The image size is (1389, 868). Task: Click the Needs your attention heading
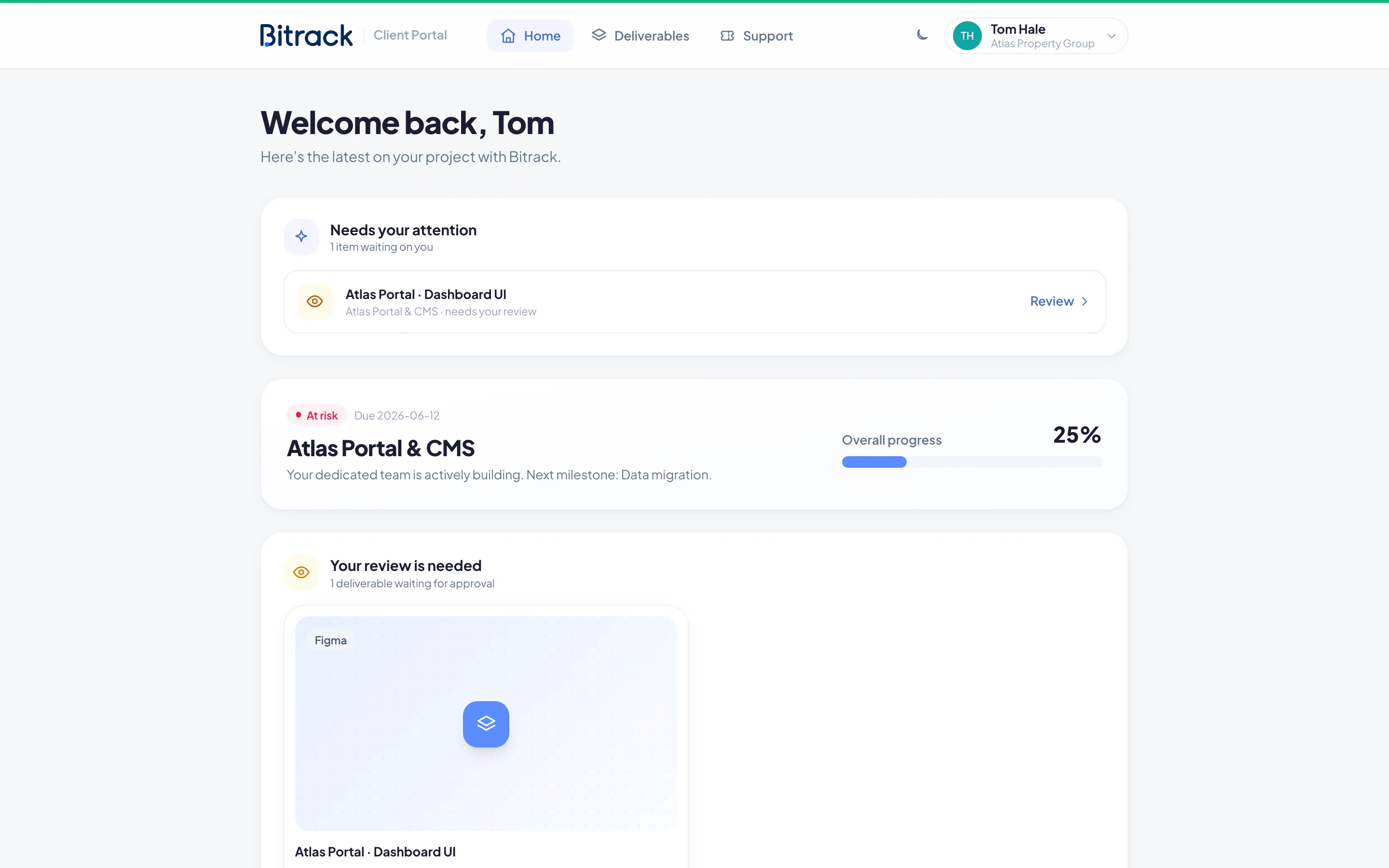tap(403, 230)
